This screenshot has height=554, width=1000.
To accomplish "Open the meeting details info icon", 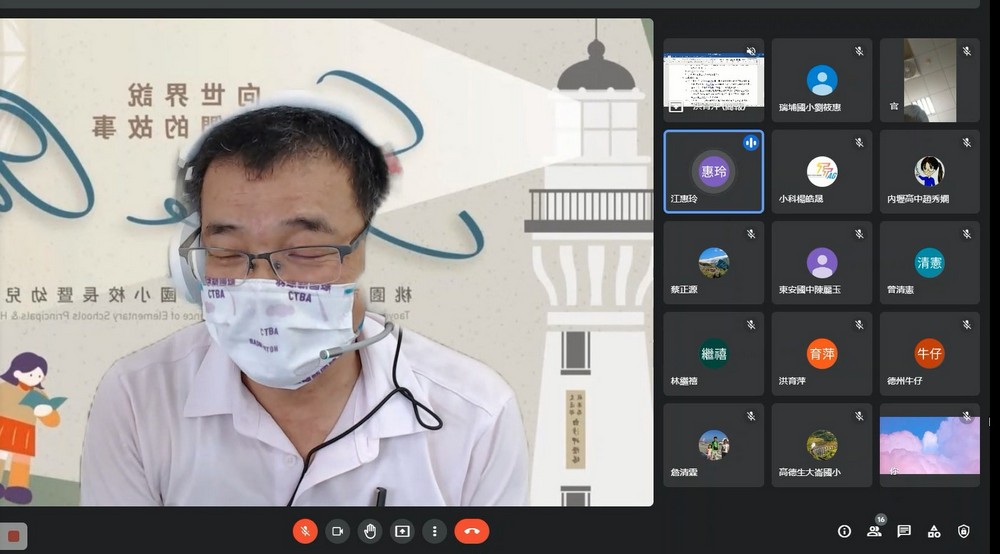I will coord(844,531).
